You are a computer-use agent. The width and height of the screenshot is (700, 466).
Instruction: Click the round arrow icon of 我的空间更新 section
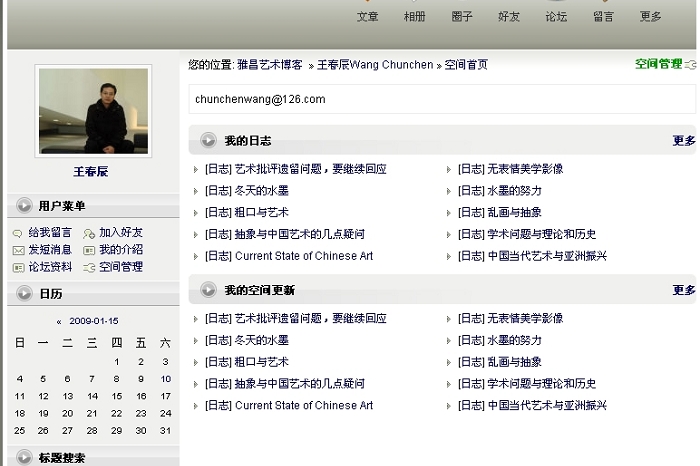coord(208,290)
